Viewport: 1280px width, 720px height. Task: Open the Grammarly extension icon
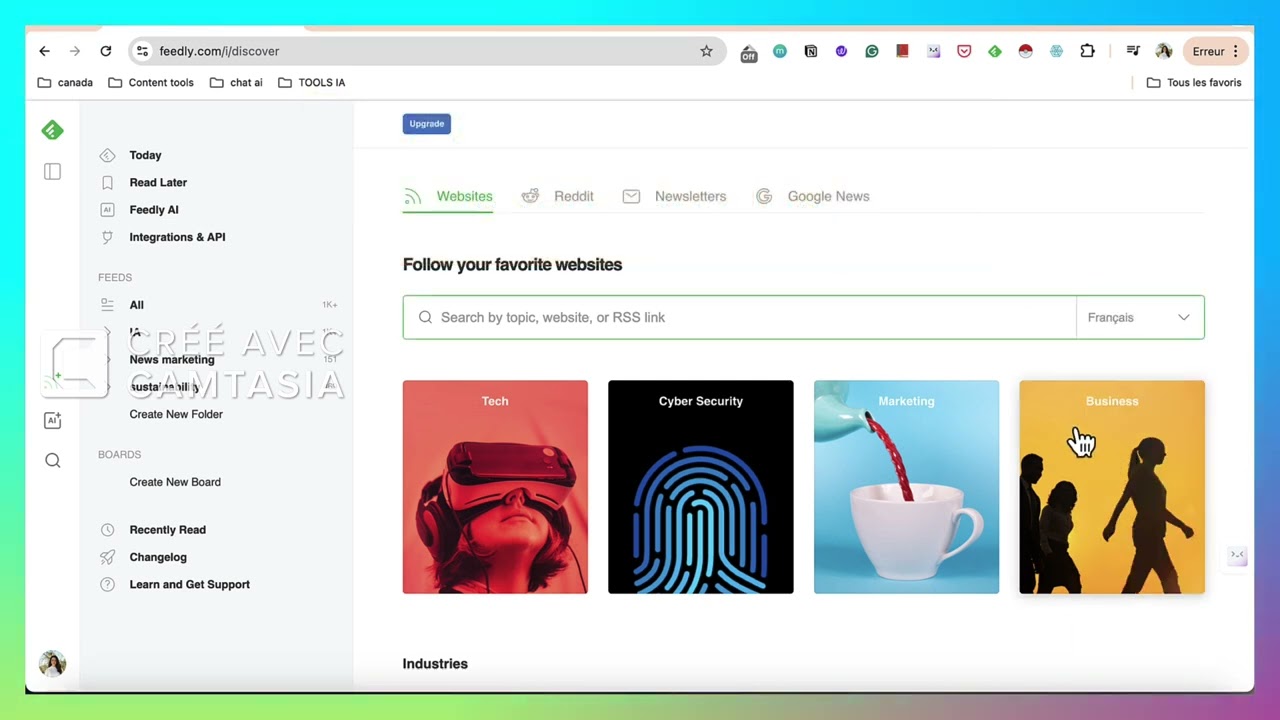click(872, 51)
